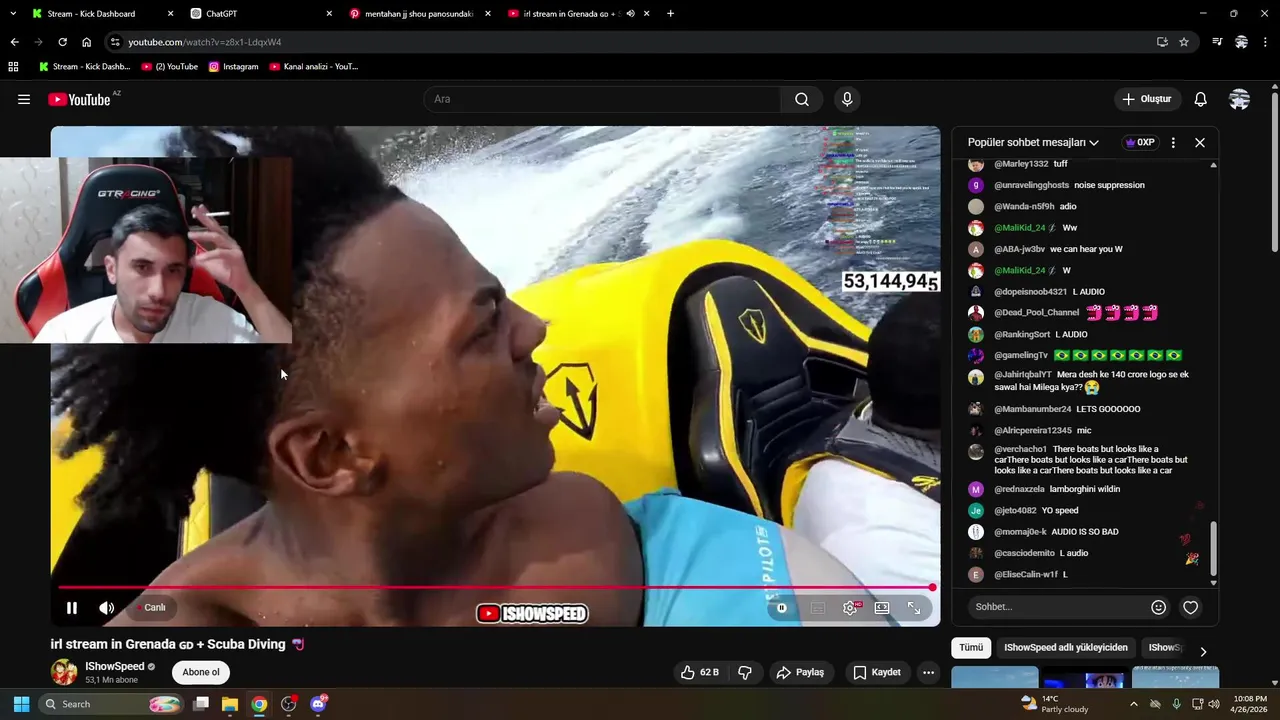Click the search magnifier button
The image size is (1280, 720).
pos(802,99)
